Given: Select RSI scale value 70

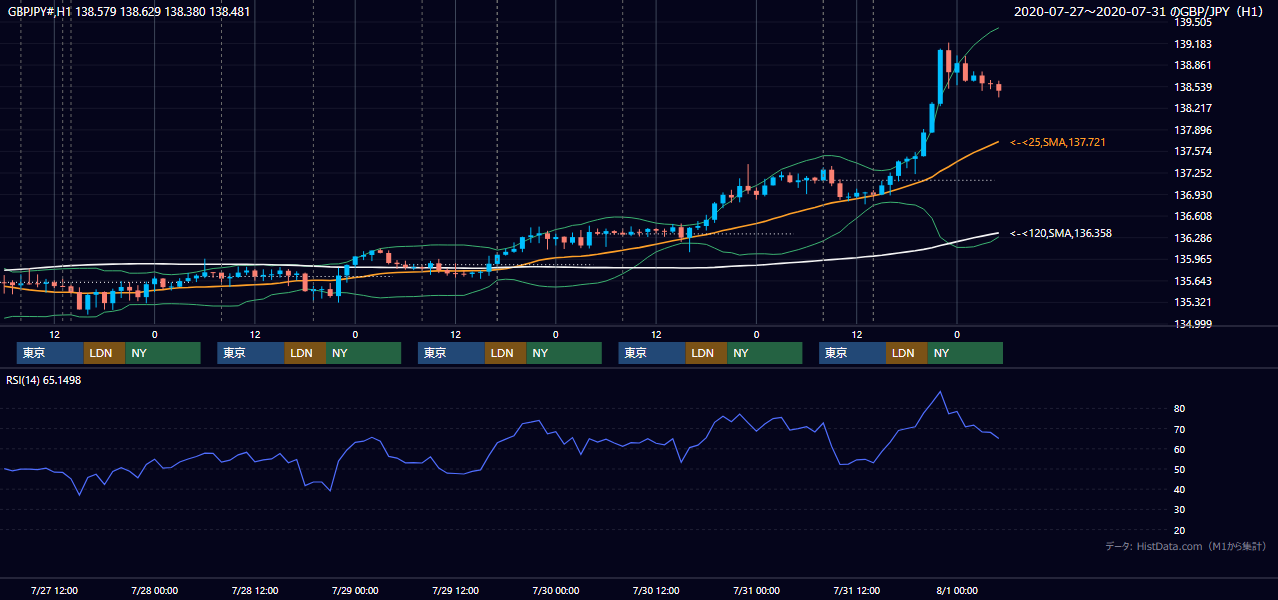Looking at the screenshot, I should pyautogui.click(x=1180, y=429).
